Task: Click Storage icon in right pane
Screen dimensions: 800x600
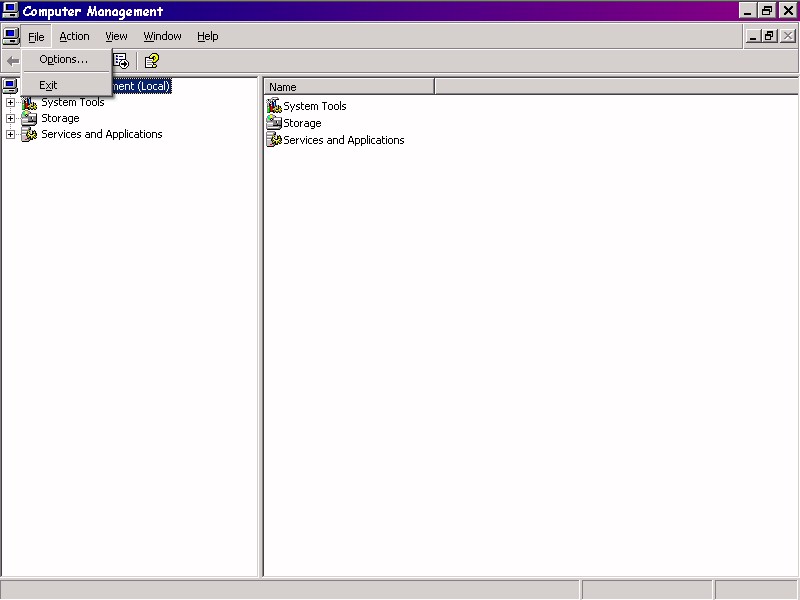Action: 274,122
